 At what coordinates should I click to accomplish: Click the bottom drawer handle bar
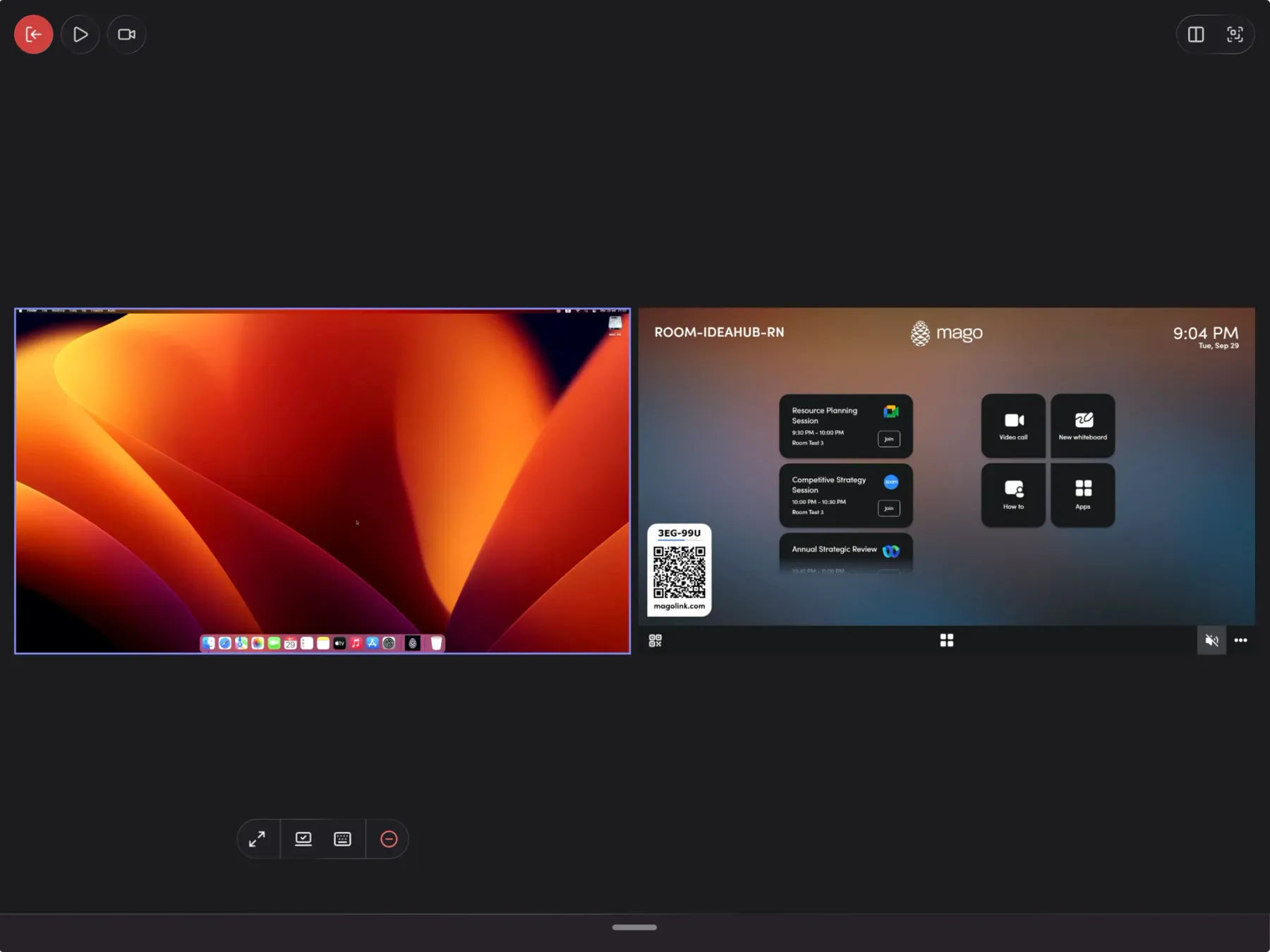(634, 927)
